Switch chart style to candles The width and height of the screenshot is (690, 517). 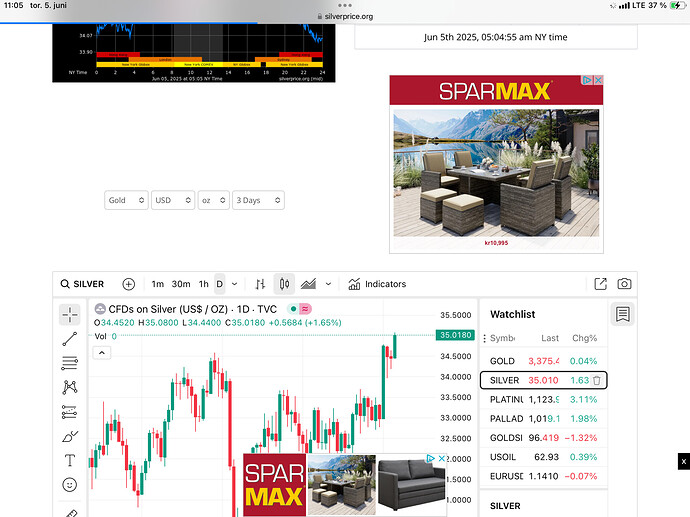[284, 284]
